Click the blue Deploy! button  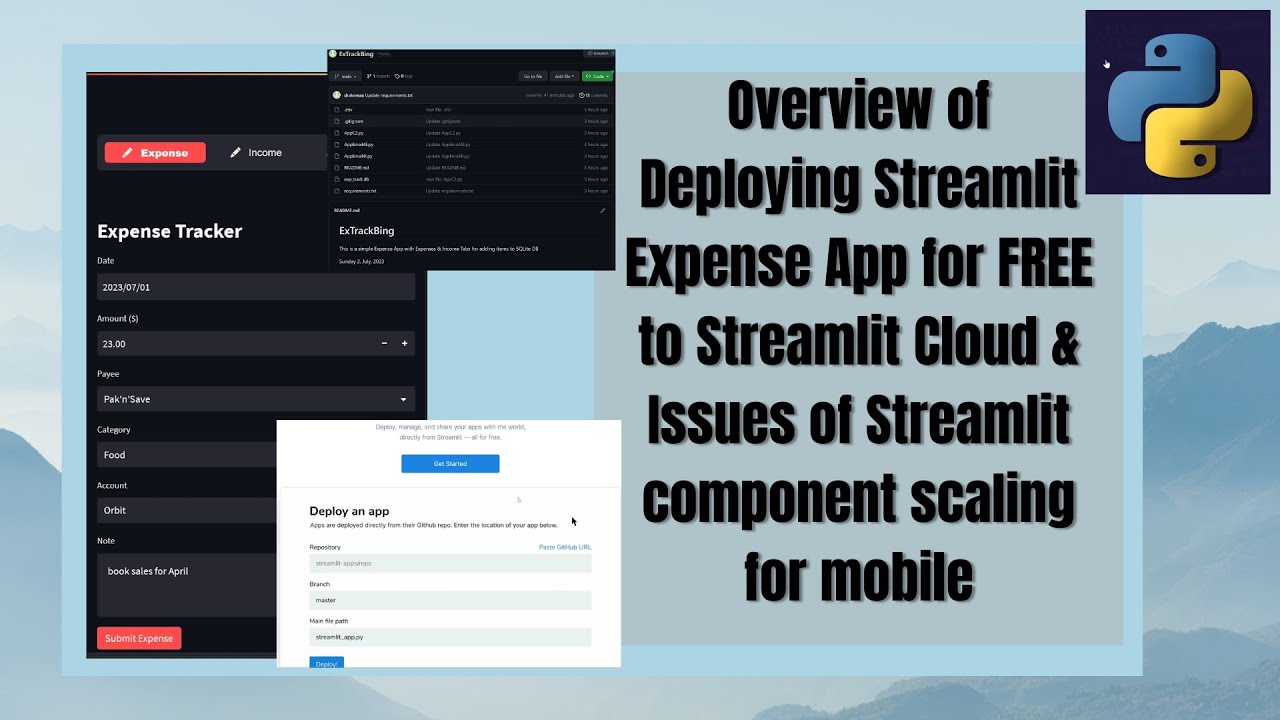326,663
